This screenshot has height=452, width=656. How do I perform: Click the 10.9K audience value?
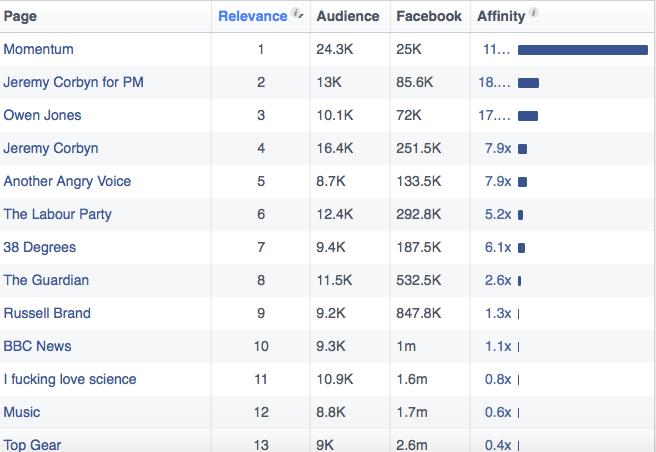tap(335, 379)
